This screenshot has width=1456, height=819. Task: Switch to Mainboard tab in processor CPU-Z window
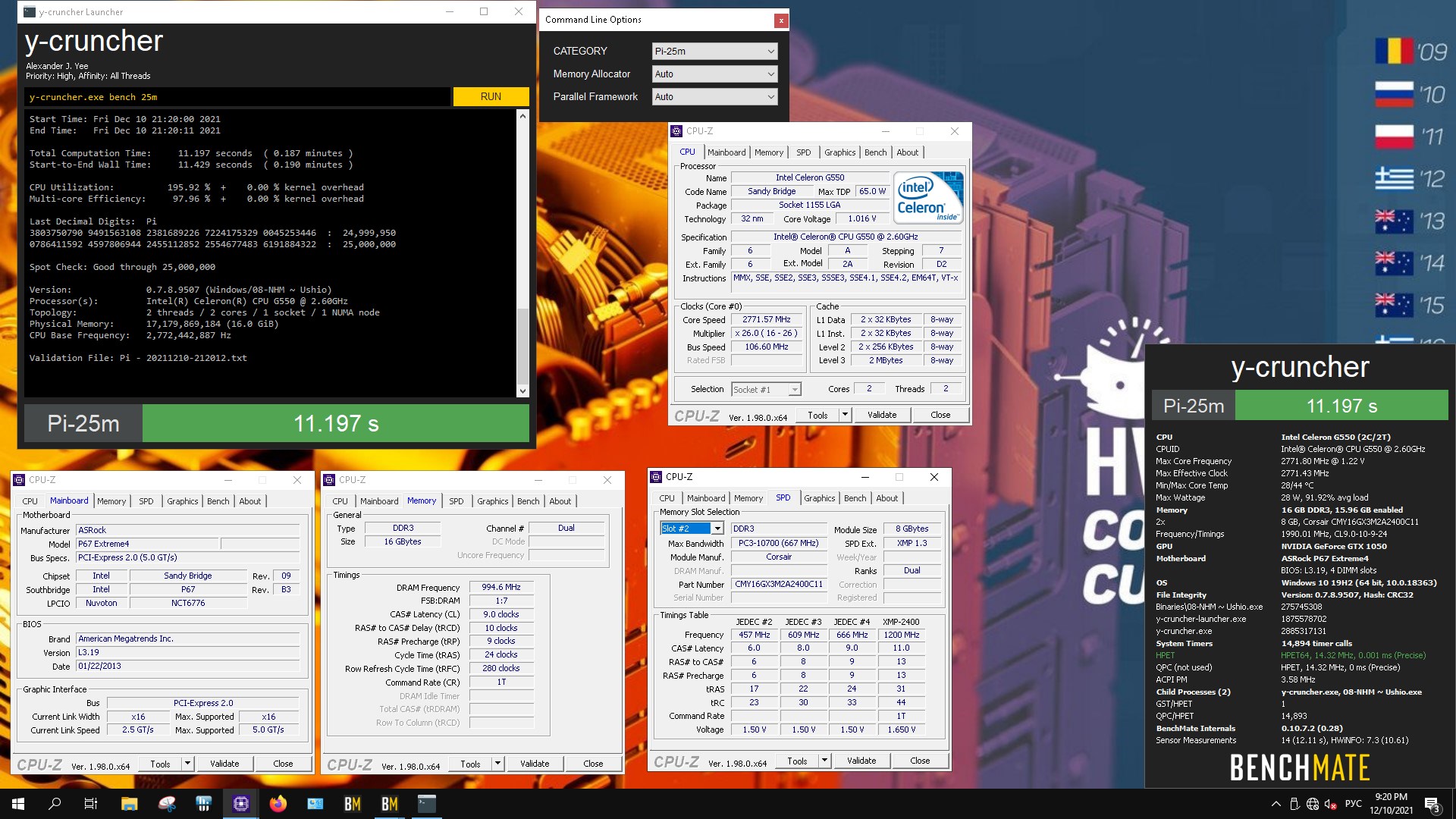[726, 152]
